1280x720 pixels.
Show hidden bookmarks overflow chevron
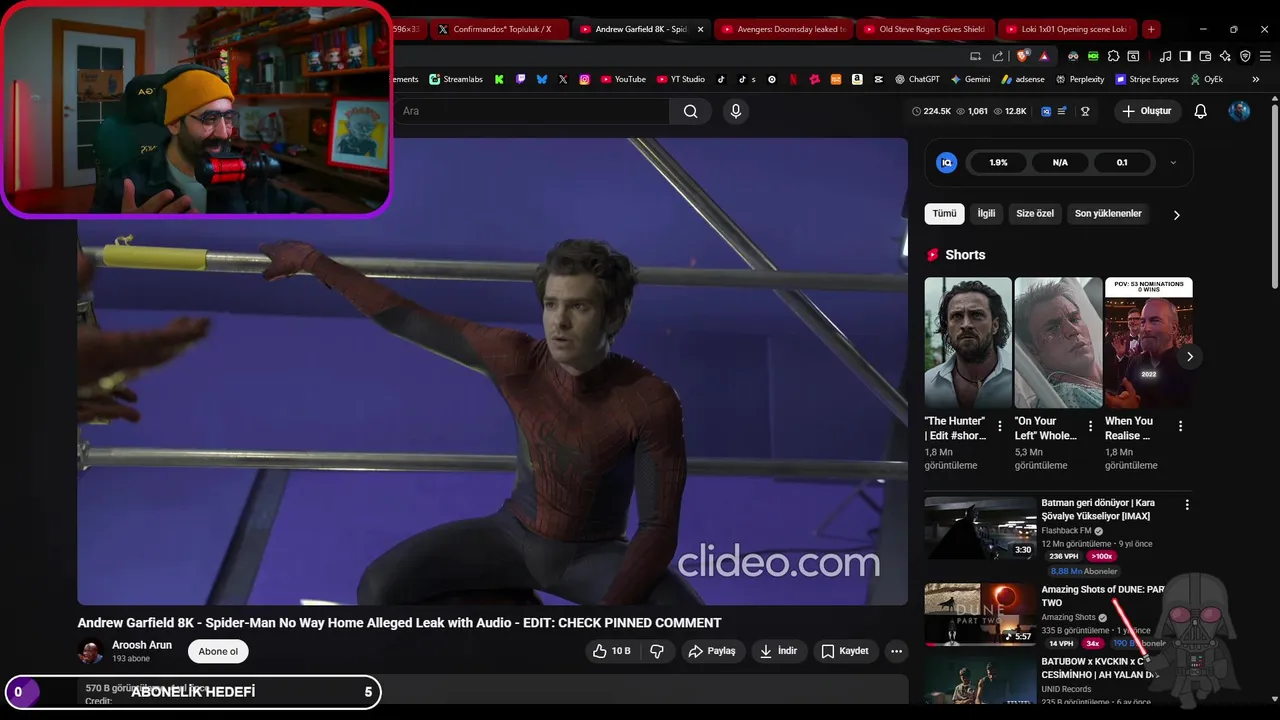click(x=1255, y=79)
